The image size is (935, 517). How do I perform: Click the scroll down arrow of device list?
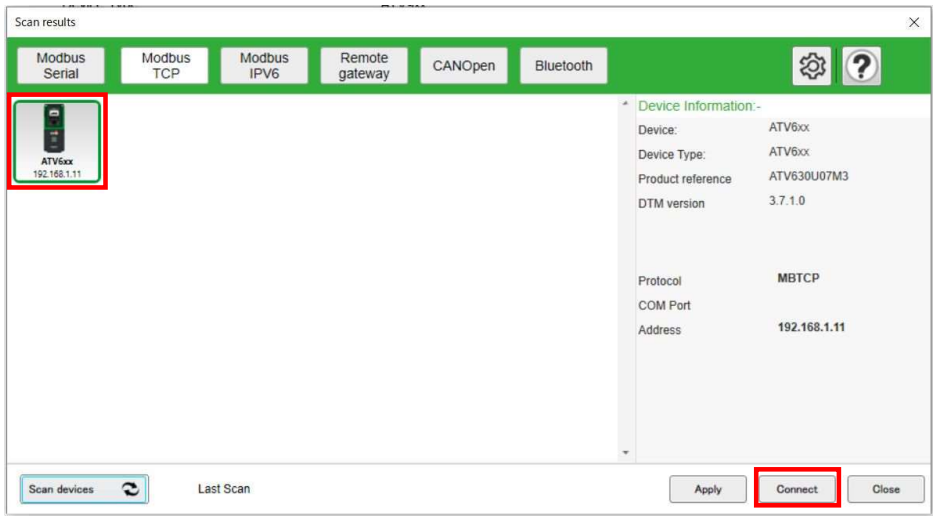[x=626, y=453]
